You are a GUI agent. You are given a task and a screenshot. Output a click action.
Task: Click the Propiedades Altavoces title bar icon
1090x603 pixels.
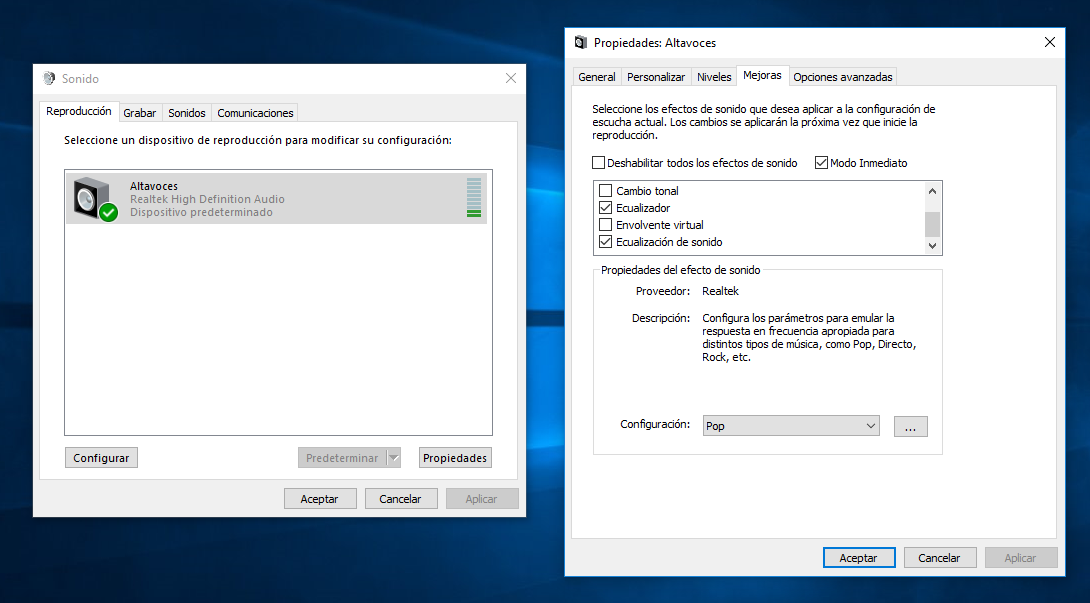[x=581, y=43]
